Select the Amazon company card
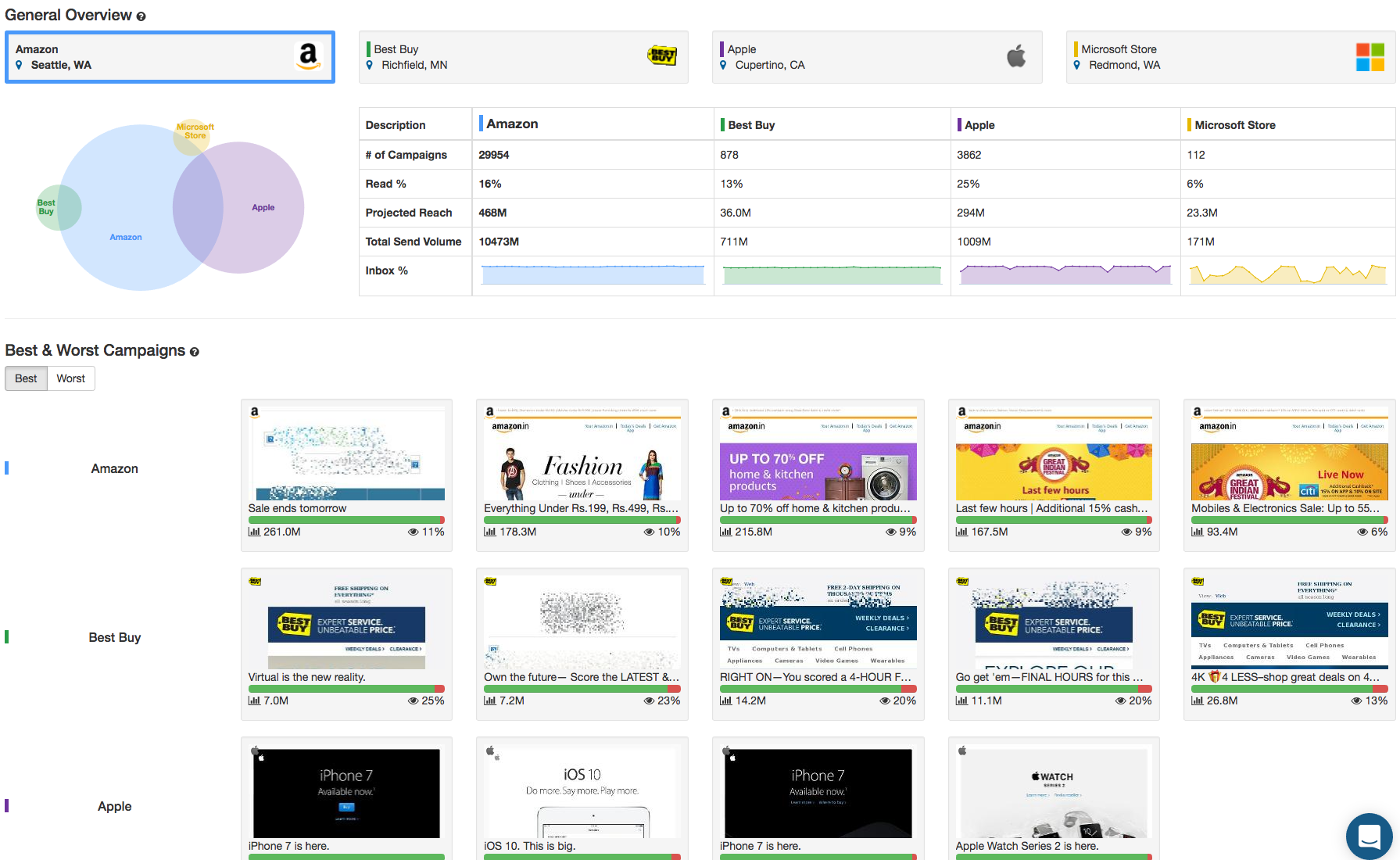This screenshot has height=860, width=1400. 170,57
